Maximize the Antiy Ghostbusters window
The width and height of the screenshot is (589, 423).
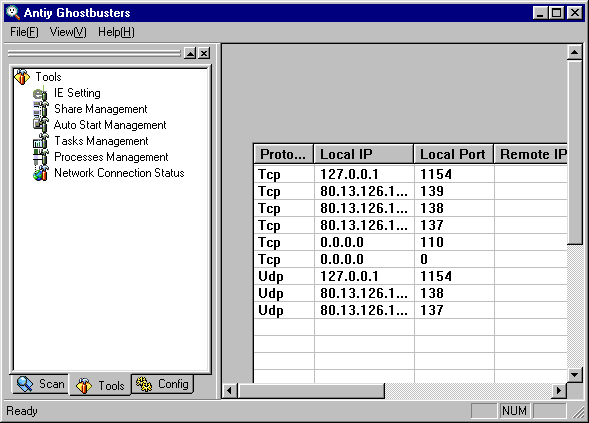[x=556, y=13]
